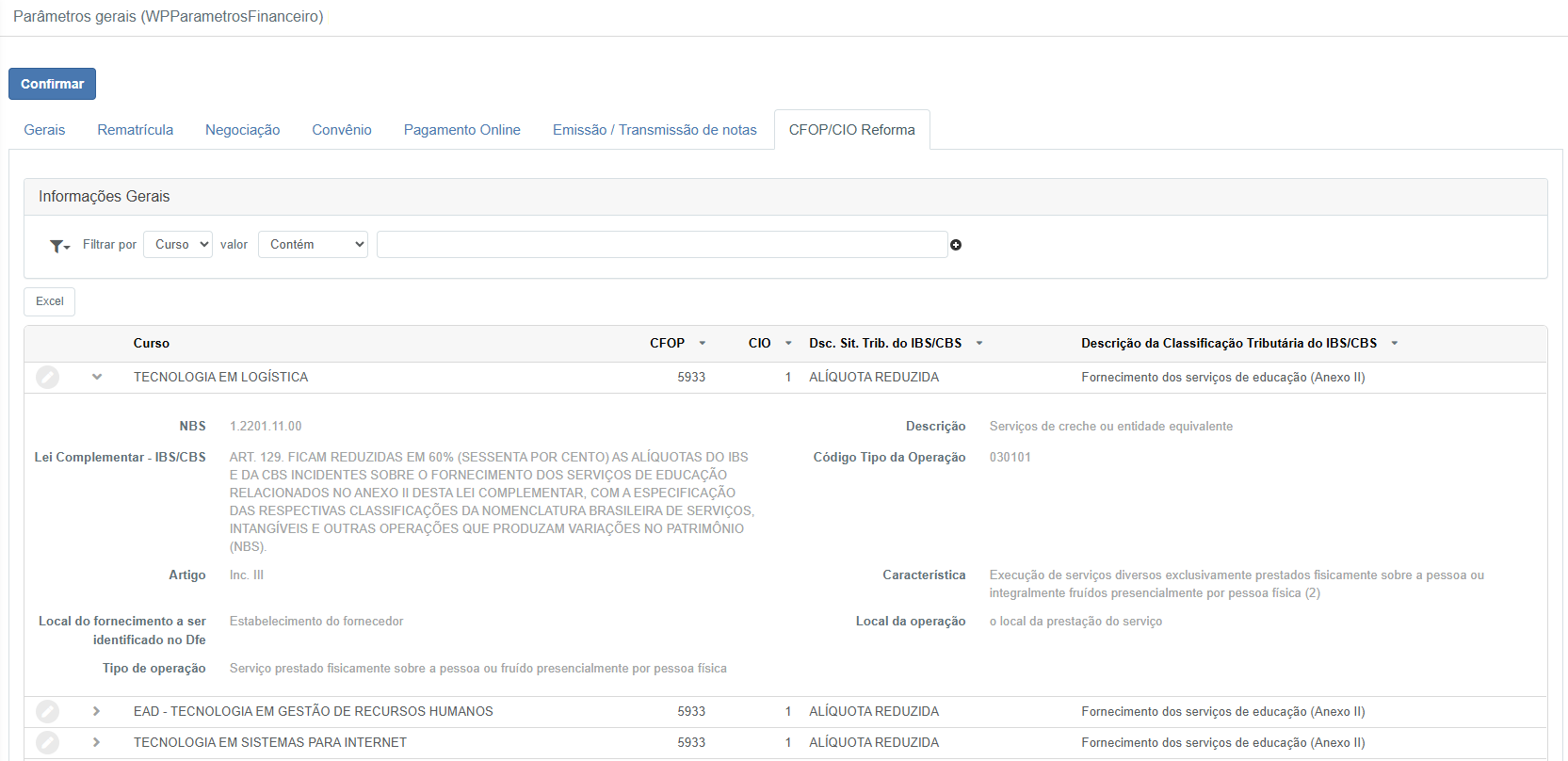Click the add filter plus icon
1568x761 pixels.
[956, 245]
